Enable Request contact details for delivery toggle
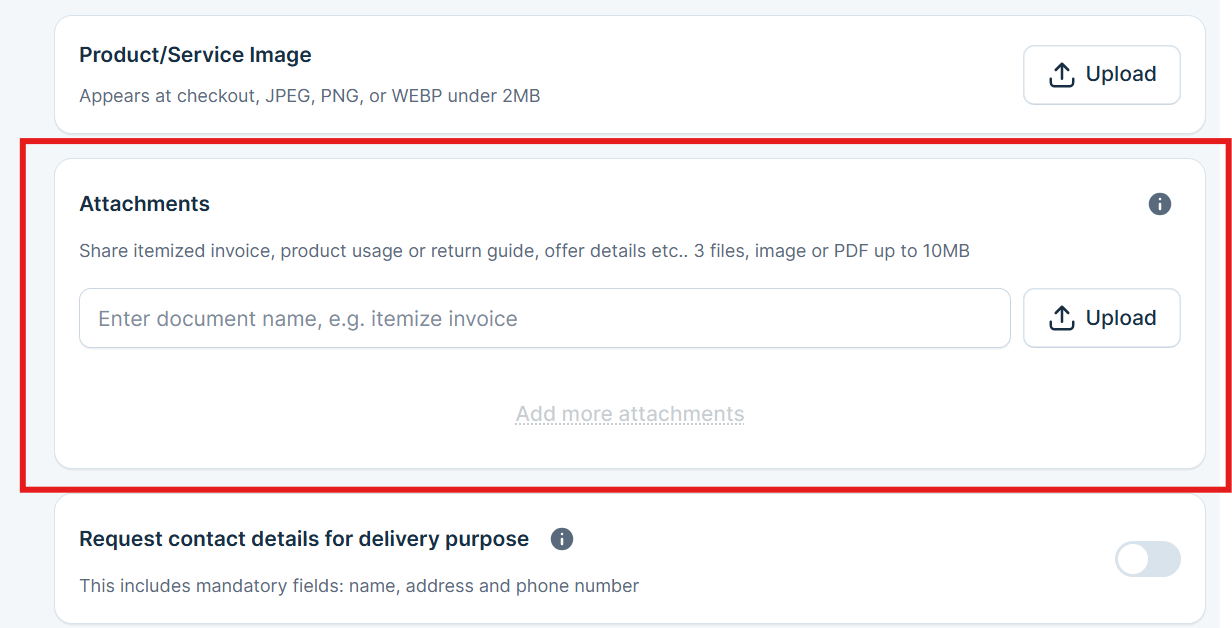1232x628 pixels. coord(1147,560)
